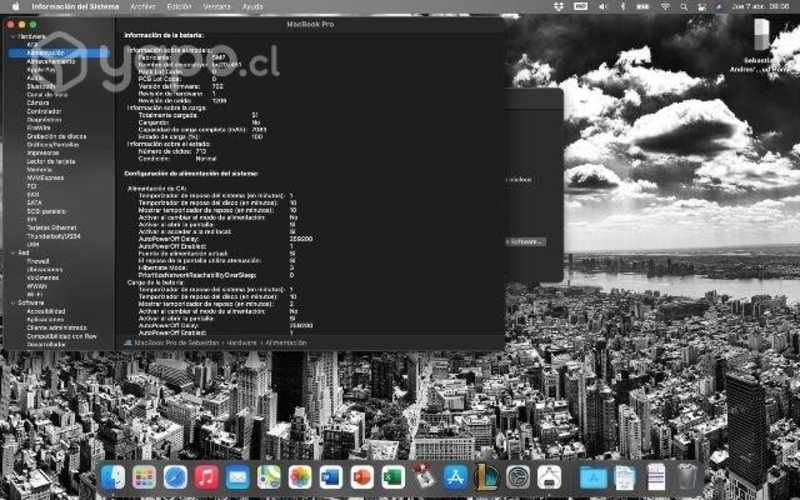The width and height of the screenshot is (800, 500).
Task: Click the battery status menu bar icon
Action: point(643,7)
